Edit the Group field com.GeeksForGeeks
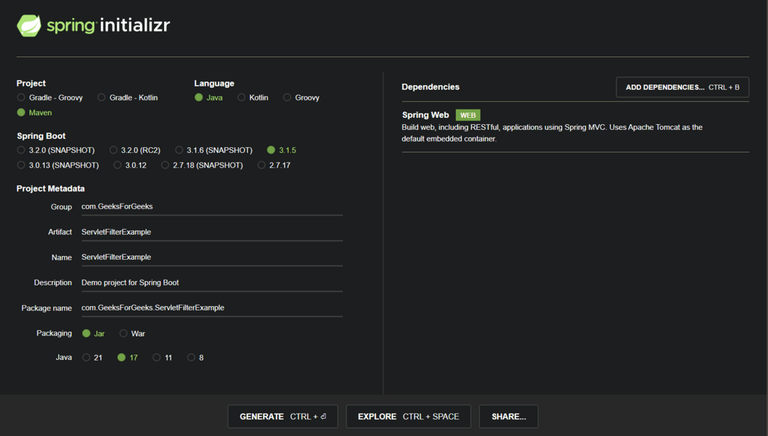The image size is (768, 436). 212,207
